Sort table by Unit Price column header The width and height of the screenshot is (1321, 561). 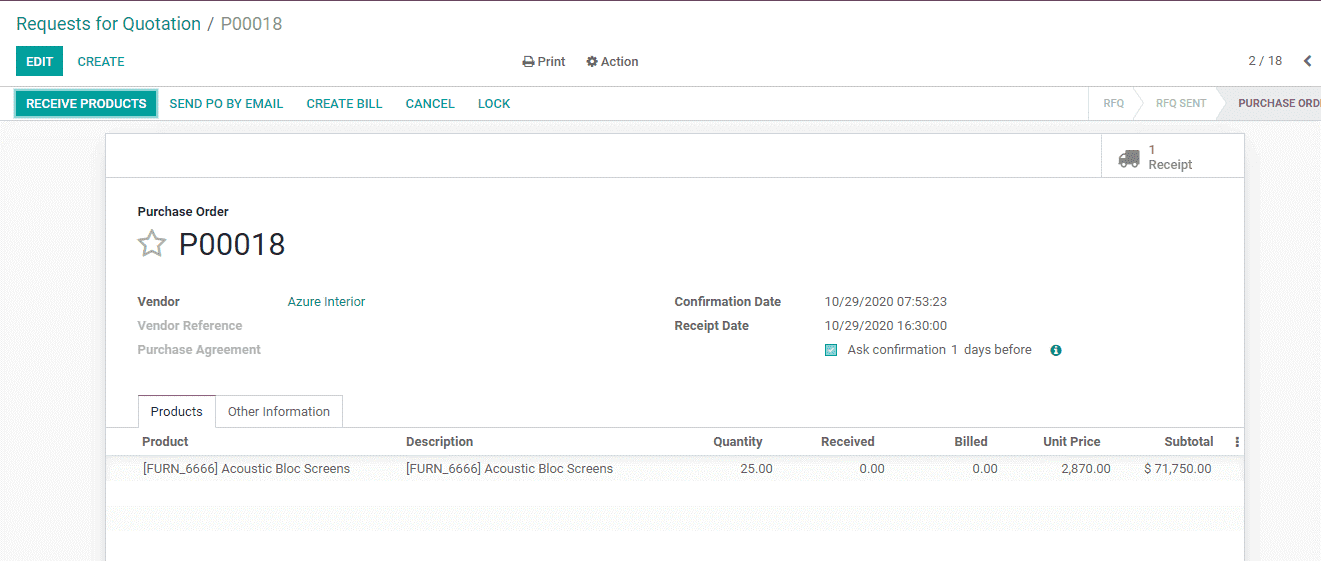1072,442
